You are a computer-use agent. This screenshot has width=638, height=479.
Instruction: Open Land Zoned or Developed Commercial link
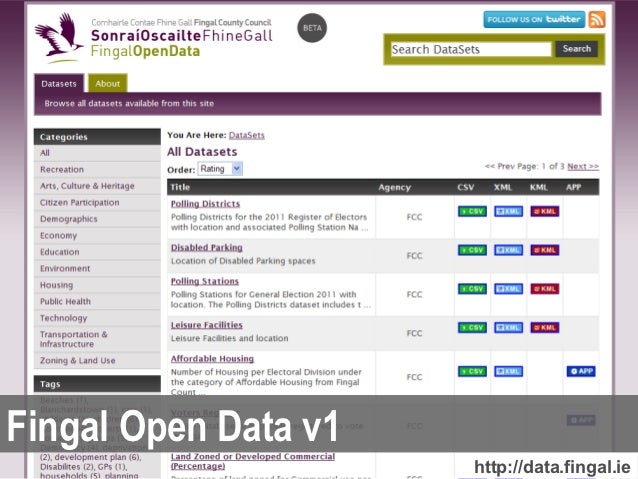253,461
